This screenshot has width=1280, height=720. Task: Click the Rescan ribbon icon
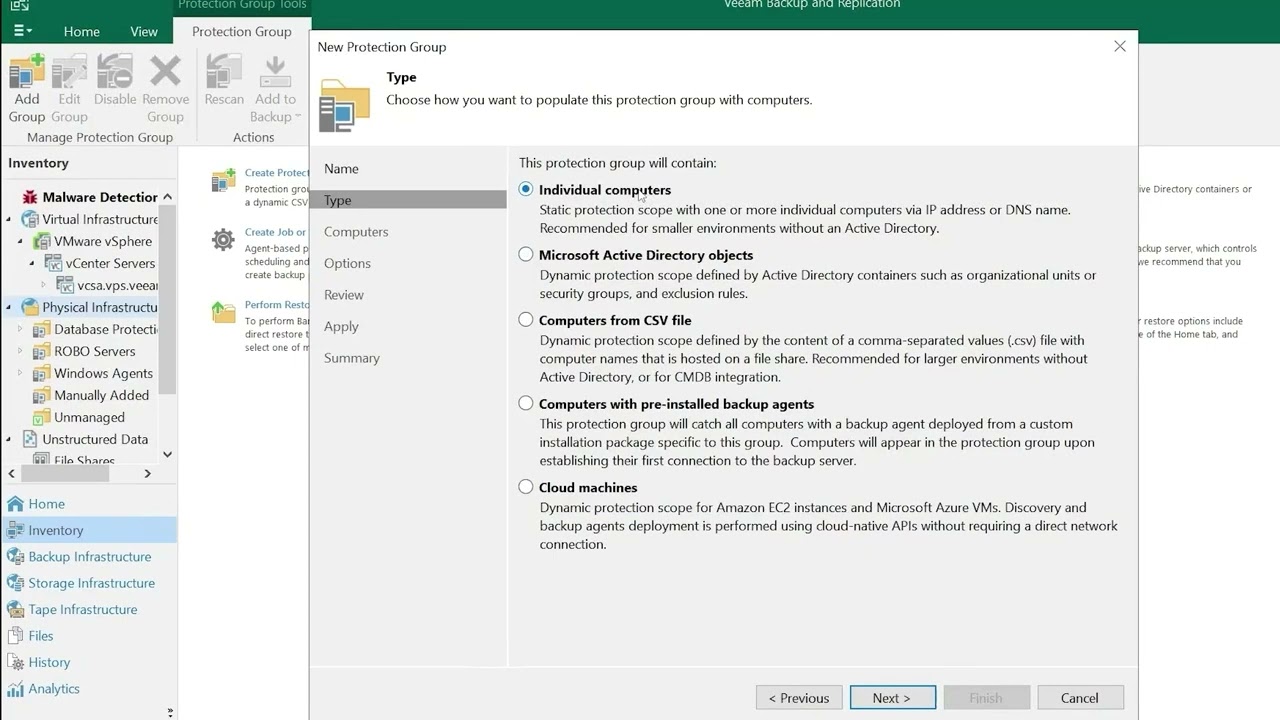coord(224,74)
